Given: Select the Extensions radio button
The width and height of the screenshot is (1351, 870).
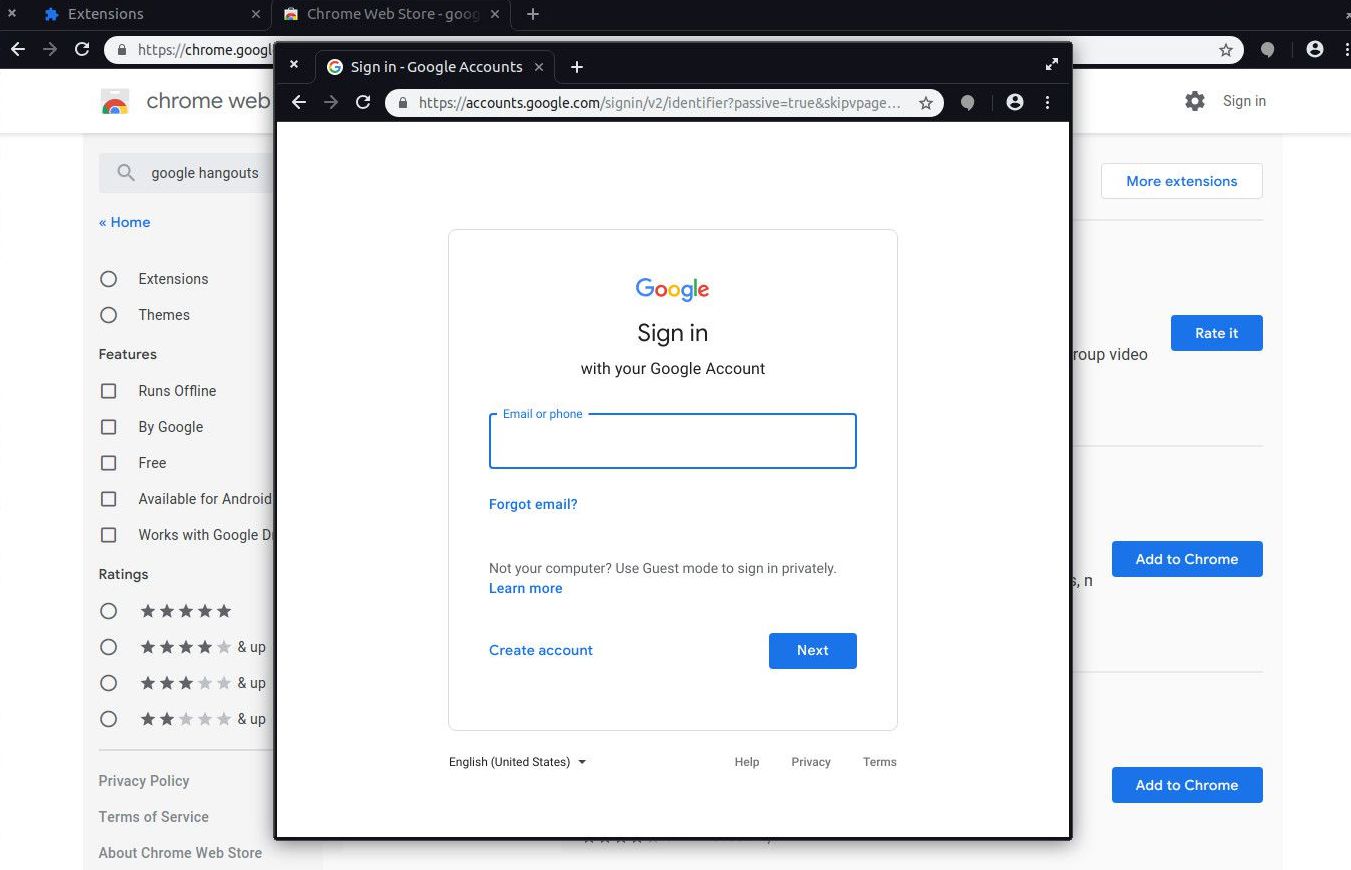Looking at the screenshot, I should click(108, 279).
